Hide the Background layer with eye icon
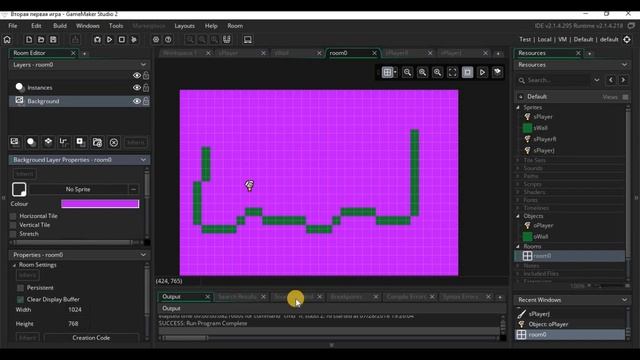 (137, 101)
